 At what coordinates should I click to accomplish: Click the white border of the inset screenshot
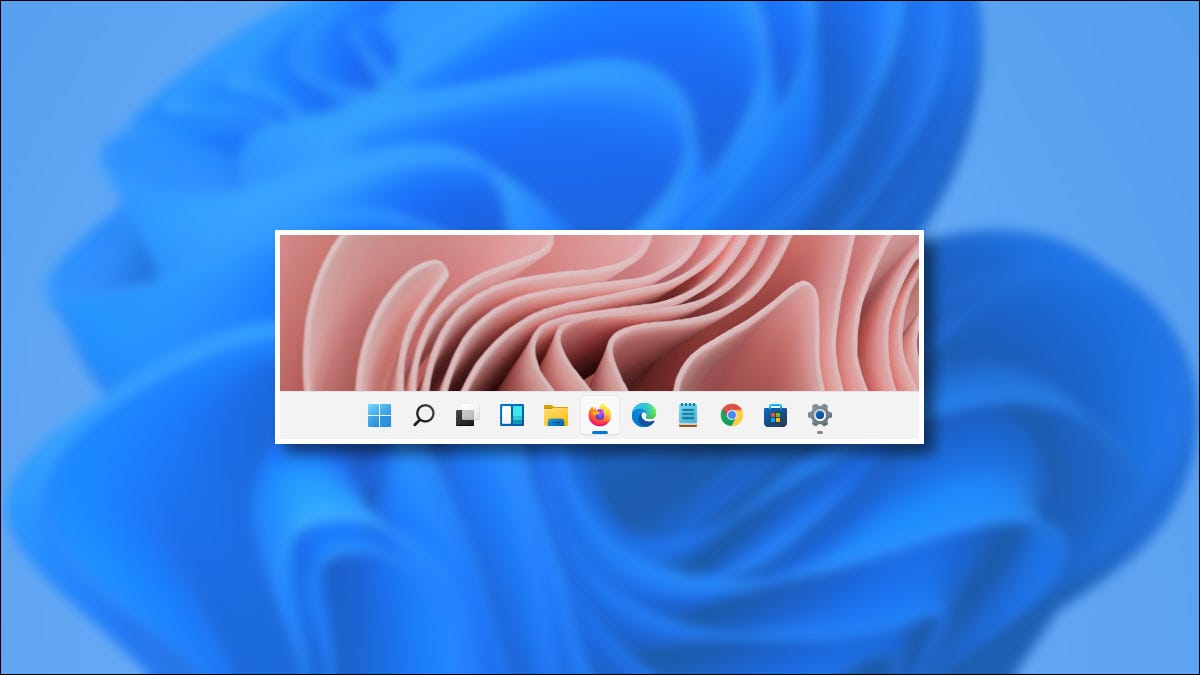point(600,233)
